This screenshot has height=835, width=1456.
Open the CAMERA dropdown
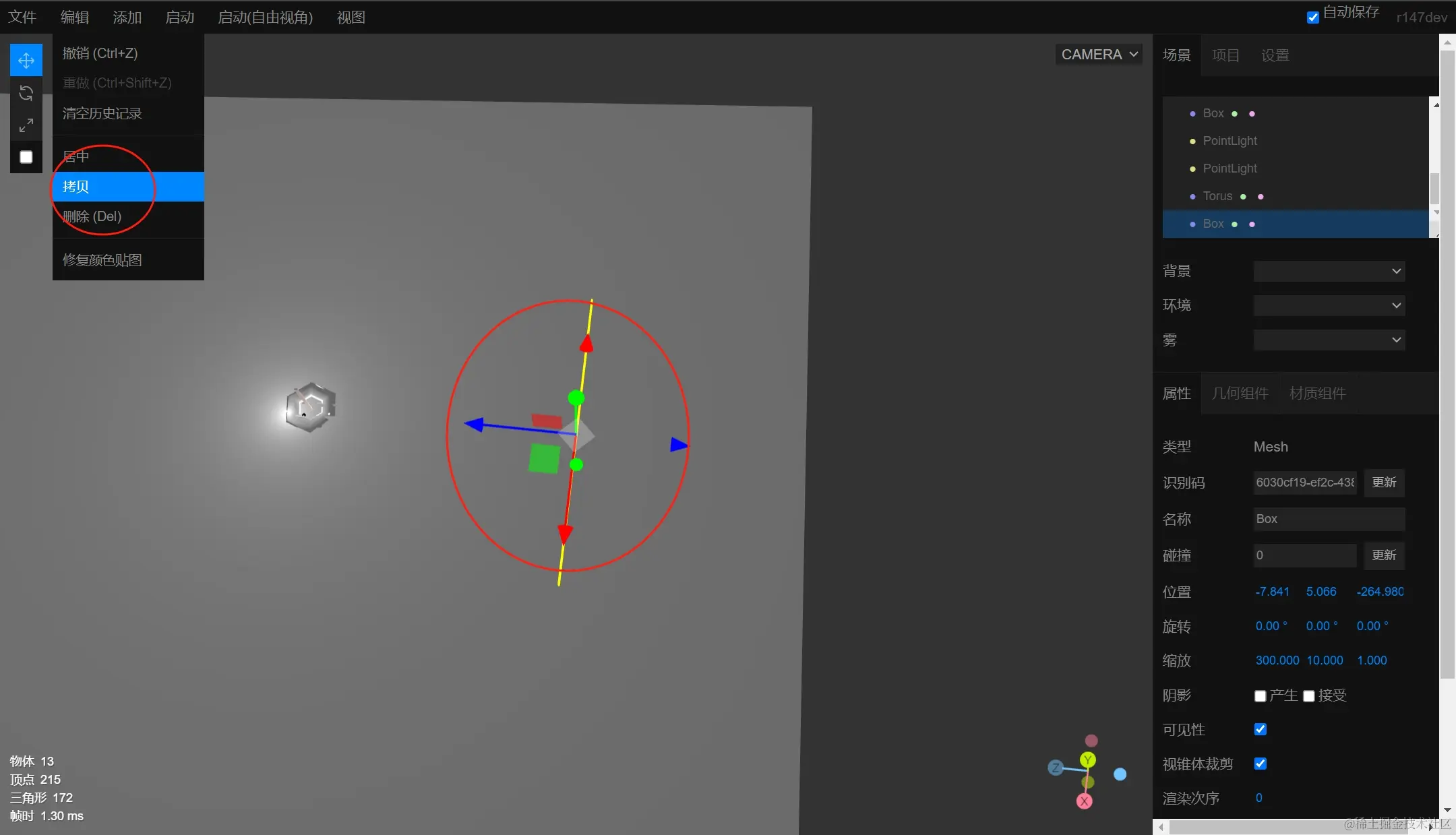coord(1099,55)
